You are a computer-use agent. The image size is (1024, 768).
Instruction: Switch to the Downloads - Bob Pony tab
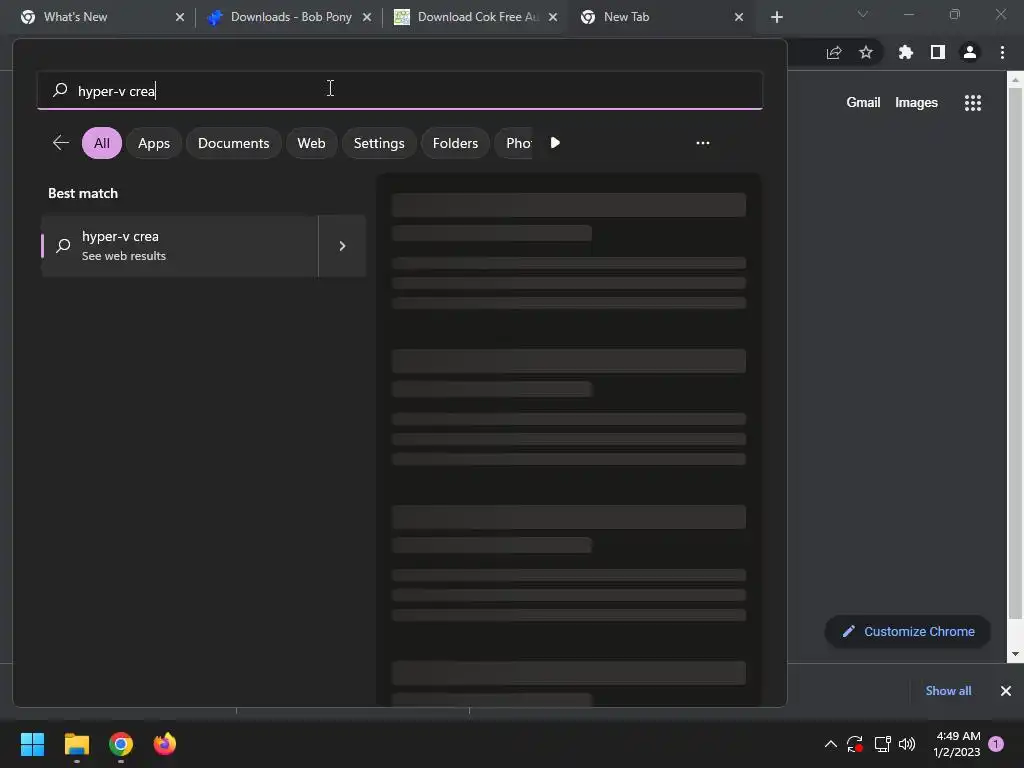coord(289,17)
